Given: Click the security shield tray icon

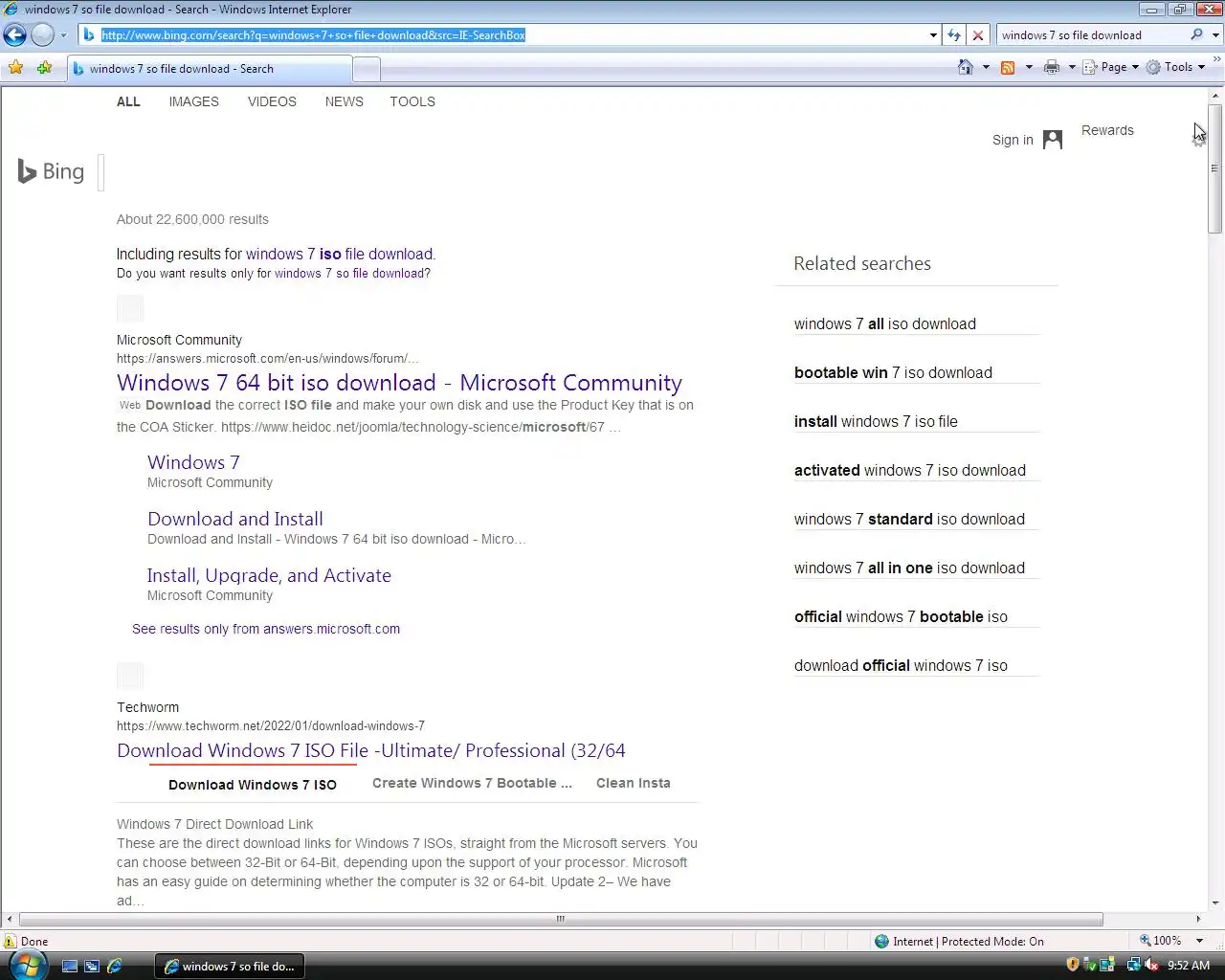Looking at the screenshot, I should click(1073, 965).
